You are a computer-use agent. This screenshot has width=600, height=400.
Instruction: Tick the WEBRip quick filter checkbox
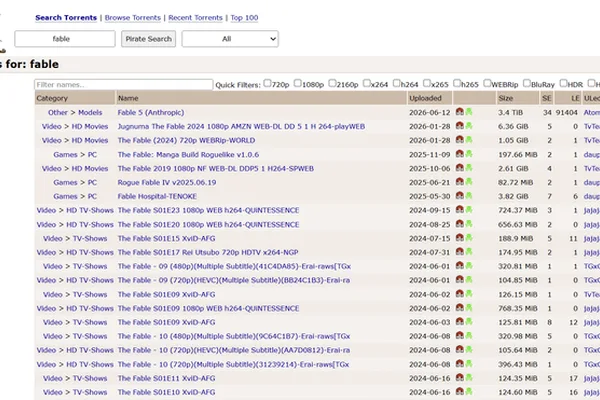487,83
